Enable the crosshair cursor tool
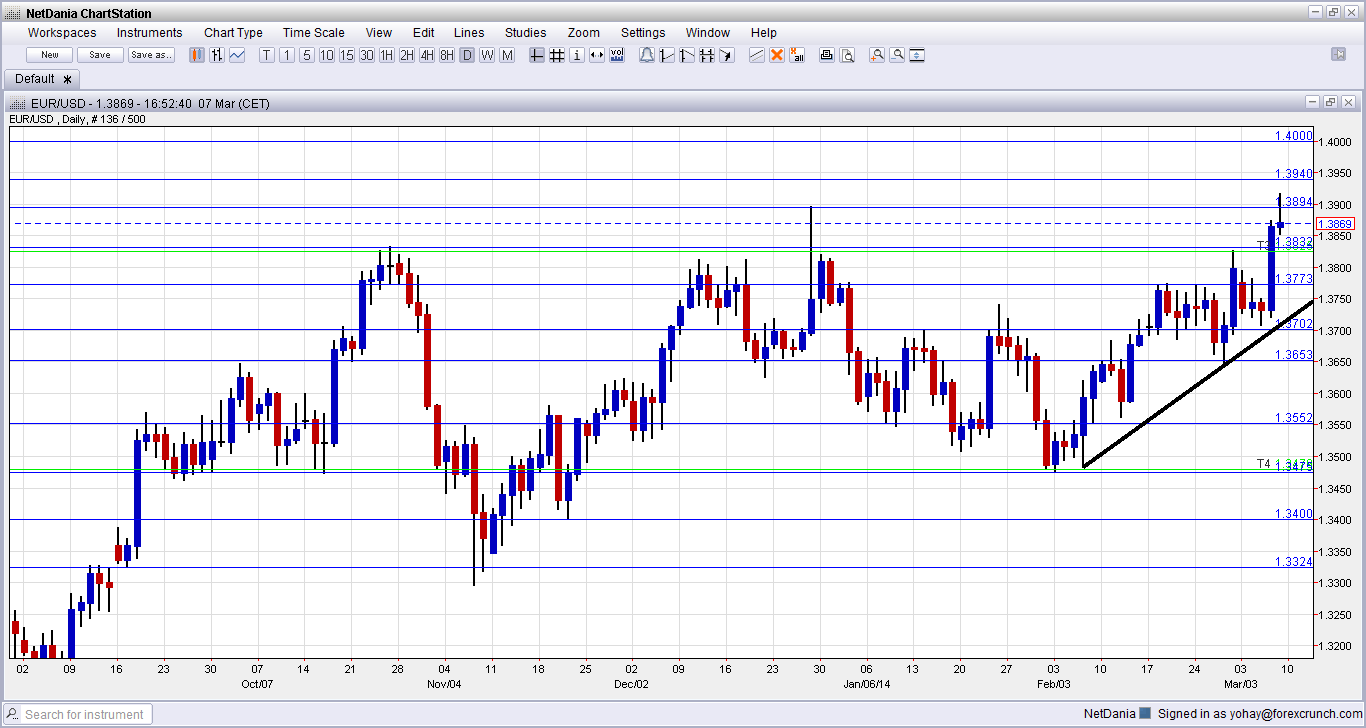The height and width of the screenshot is (728, 1366). click(537, 55)
